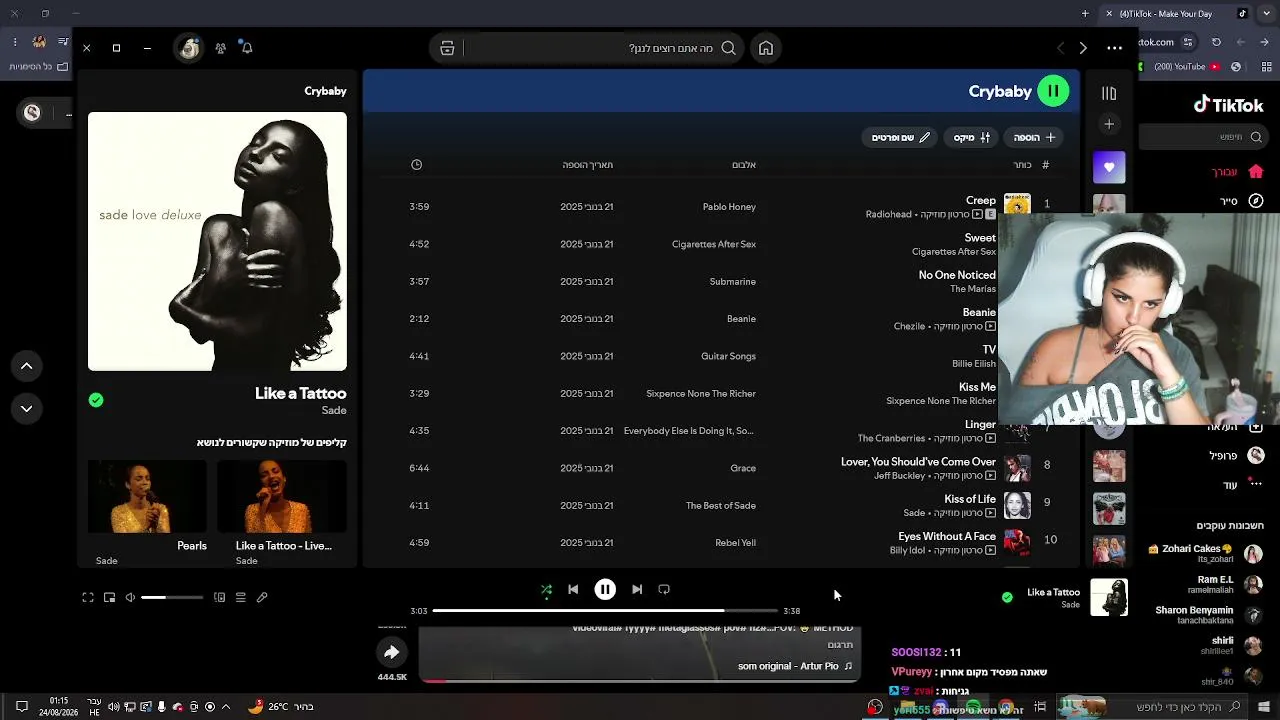Open Liked Songs in the sidebar
Viewport: 1280px width, 720px height.
[1109, 167]
